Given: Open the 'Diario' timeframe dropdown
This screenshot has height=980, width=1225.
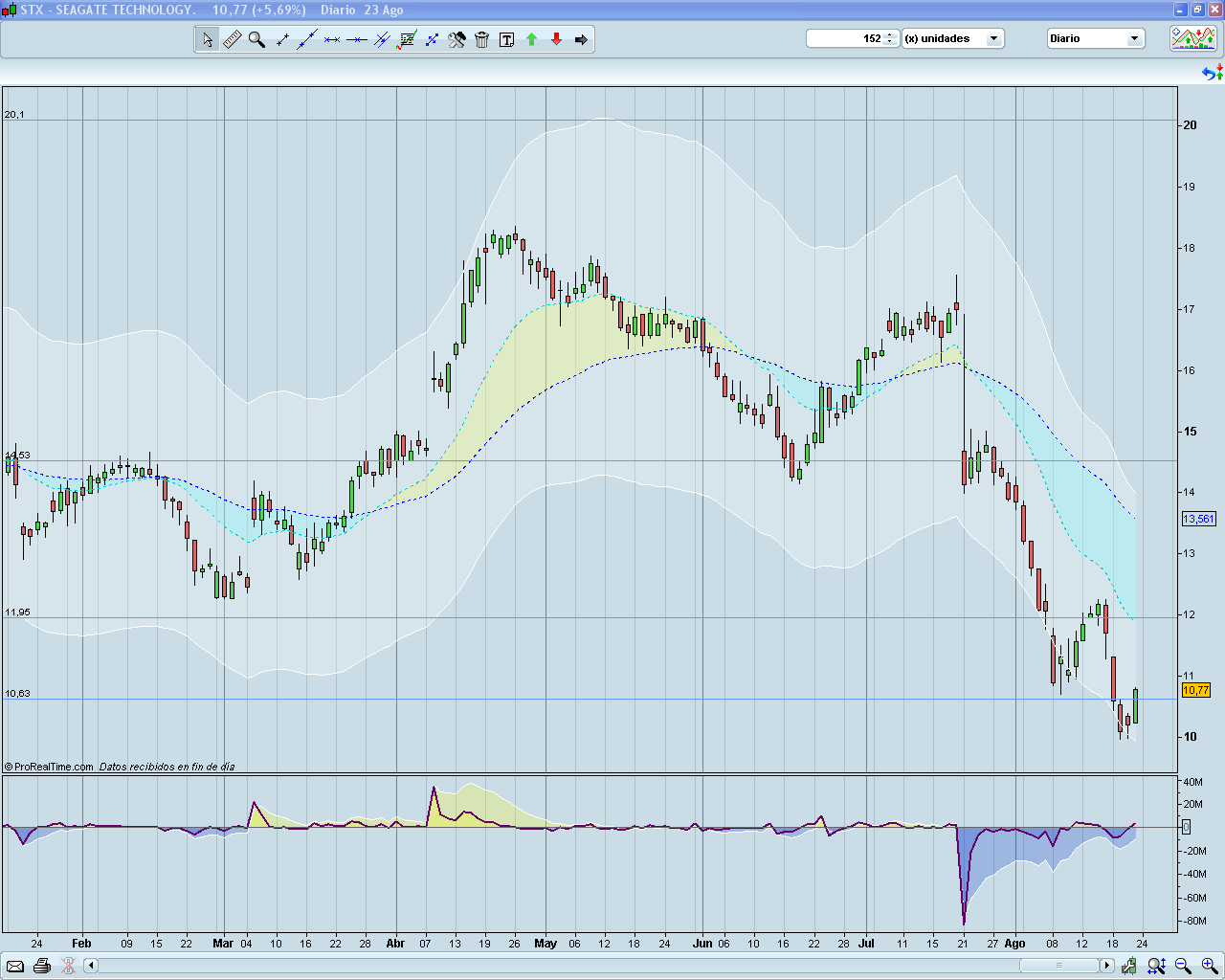Looking at the screenshot, I should (1133, 38).
